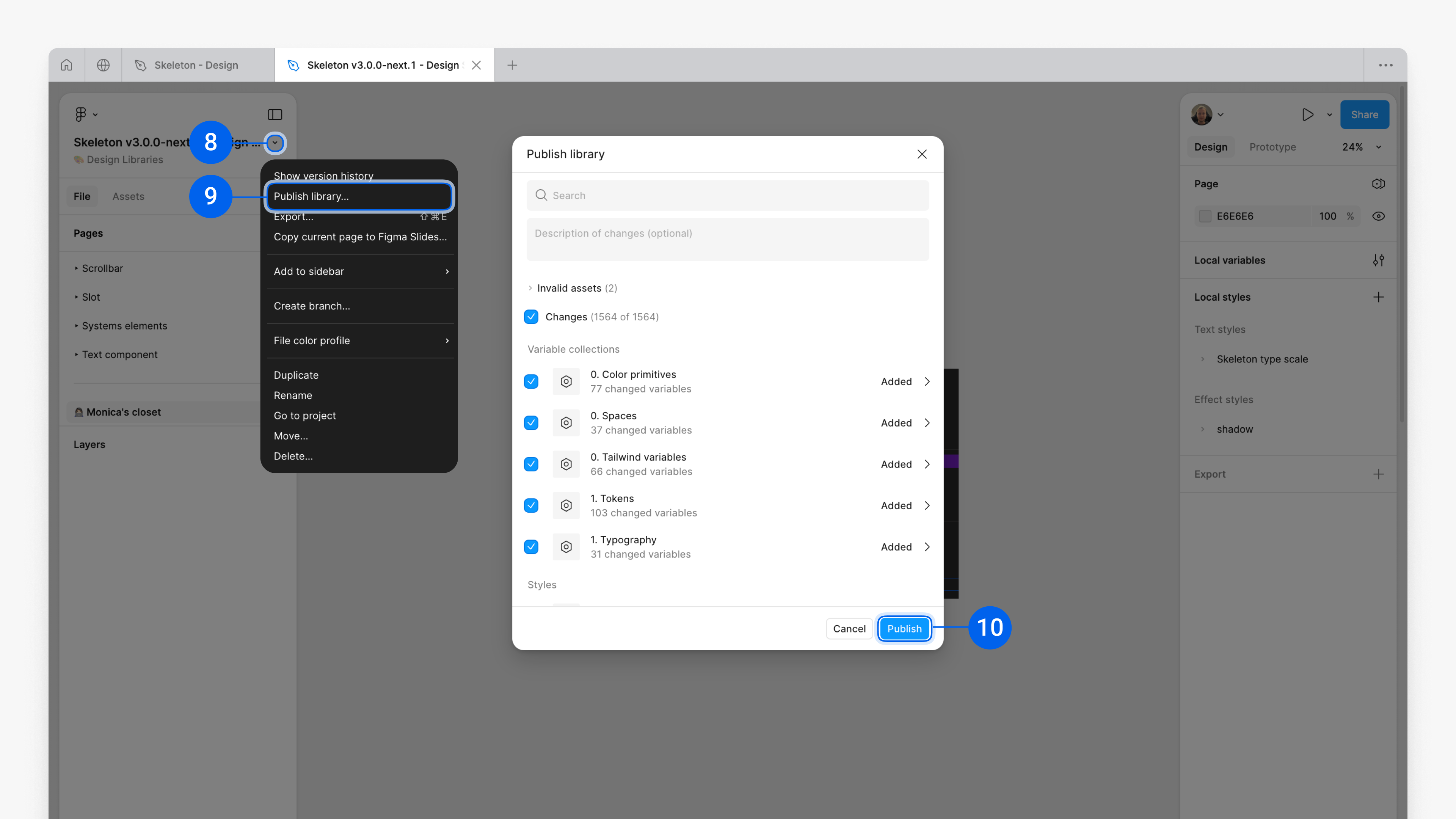Click the E6E6E6 page color swatch

pyautogui.click(x=1205, y=217)
